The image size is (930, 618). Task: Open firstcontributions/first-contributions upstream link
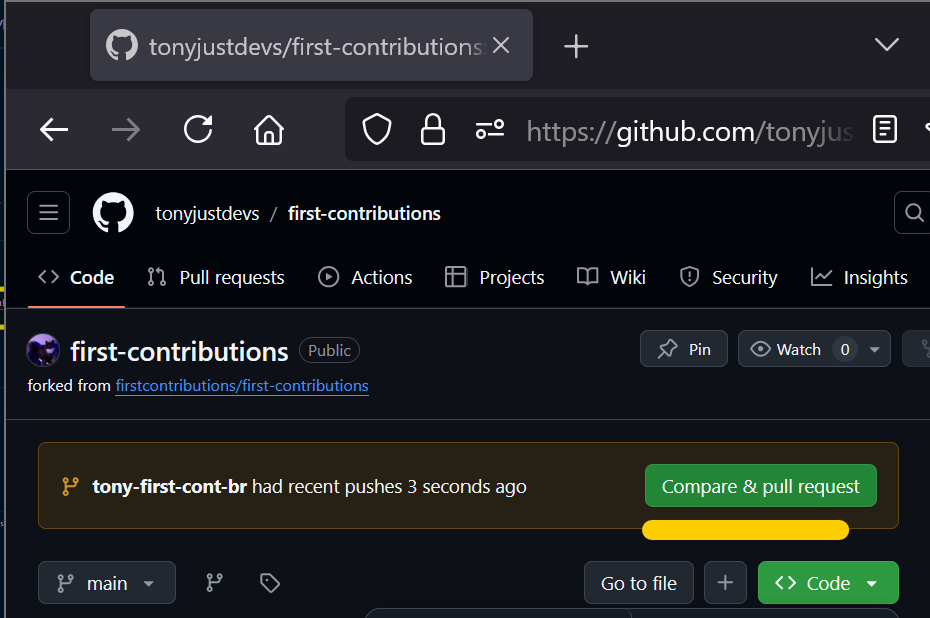pyautogui.click(x=242, y=386)
